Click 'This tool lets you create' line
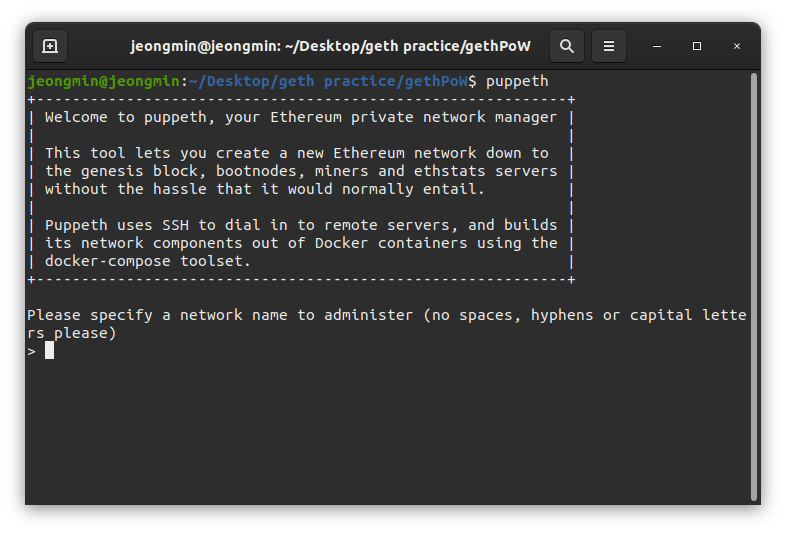786x533 pixels. (x=297, y=153)
